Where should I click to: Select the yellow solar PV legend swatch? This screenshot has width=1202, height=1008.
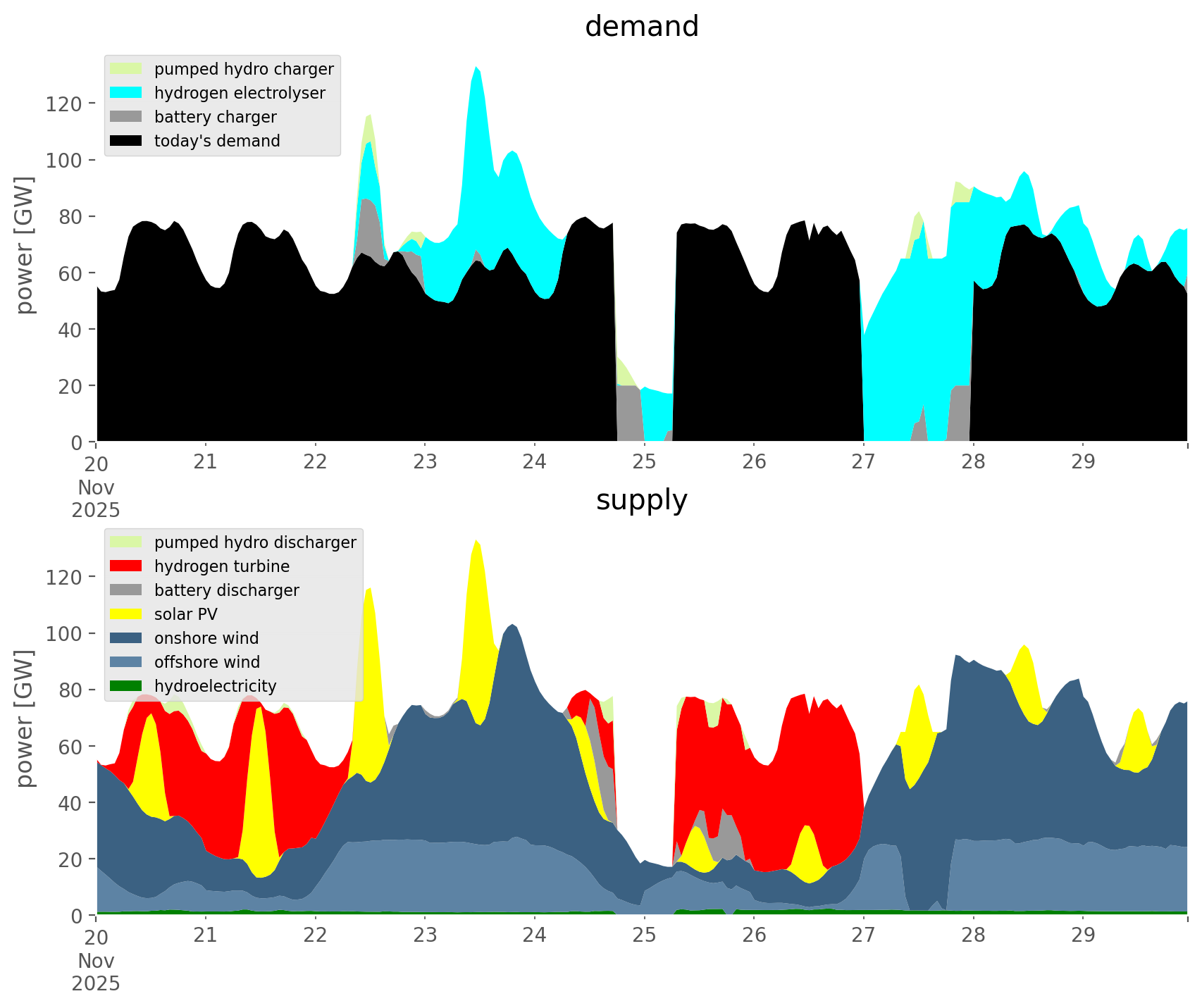pos(126,614)
